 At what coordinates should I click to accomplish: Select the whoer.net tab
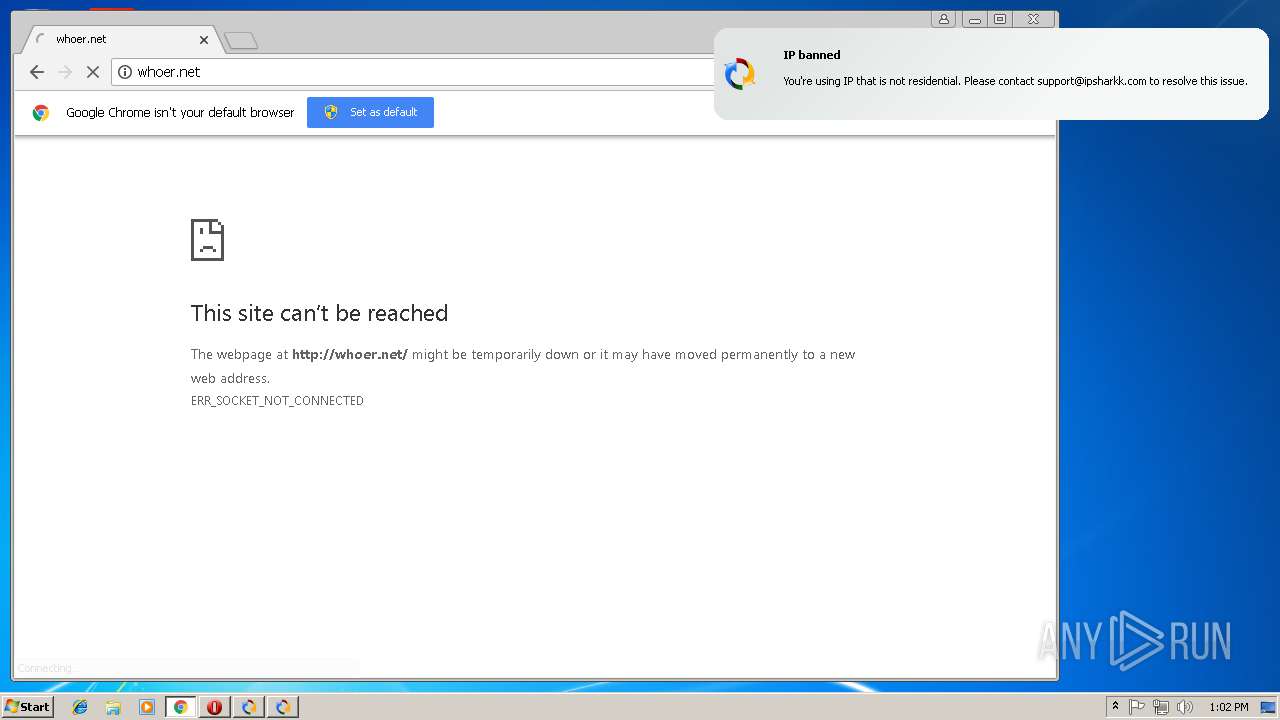click(120, 39)
